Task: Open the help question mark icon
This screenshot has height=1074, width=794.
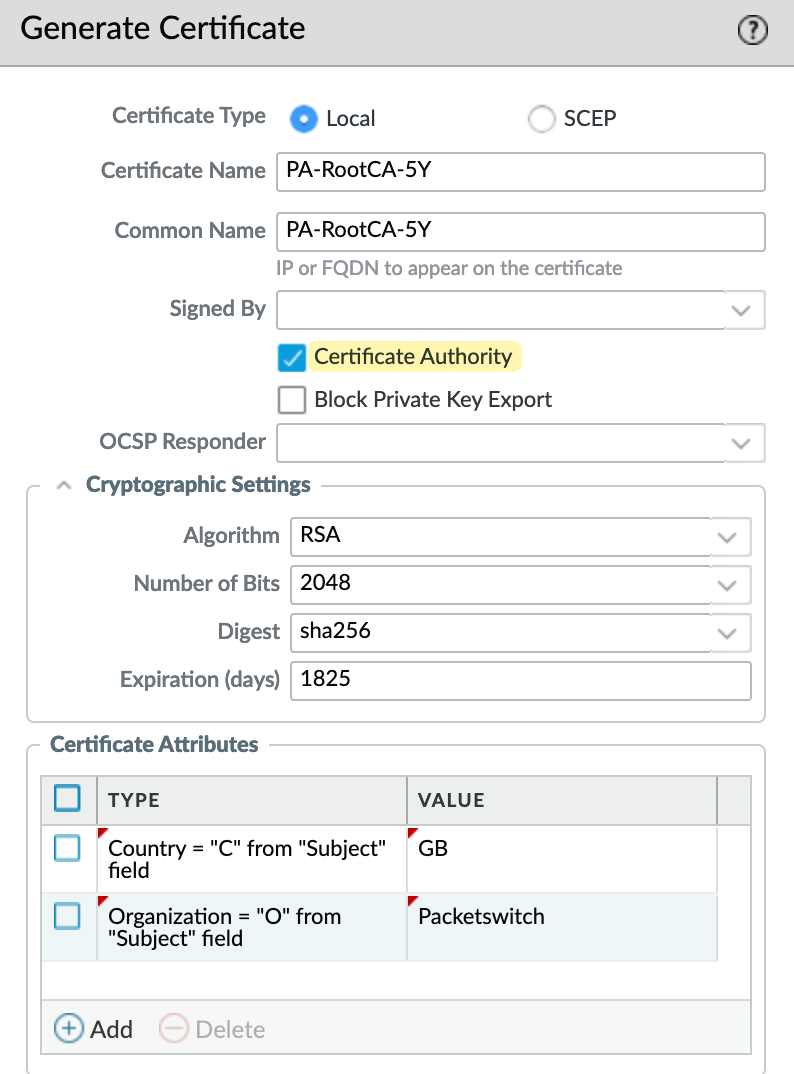Action: click(752, 31)
